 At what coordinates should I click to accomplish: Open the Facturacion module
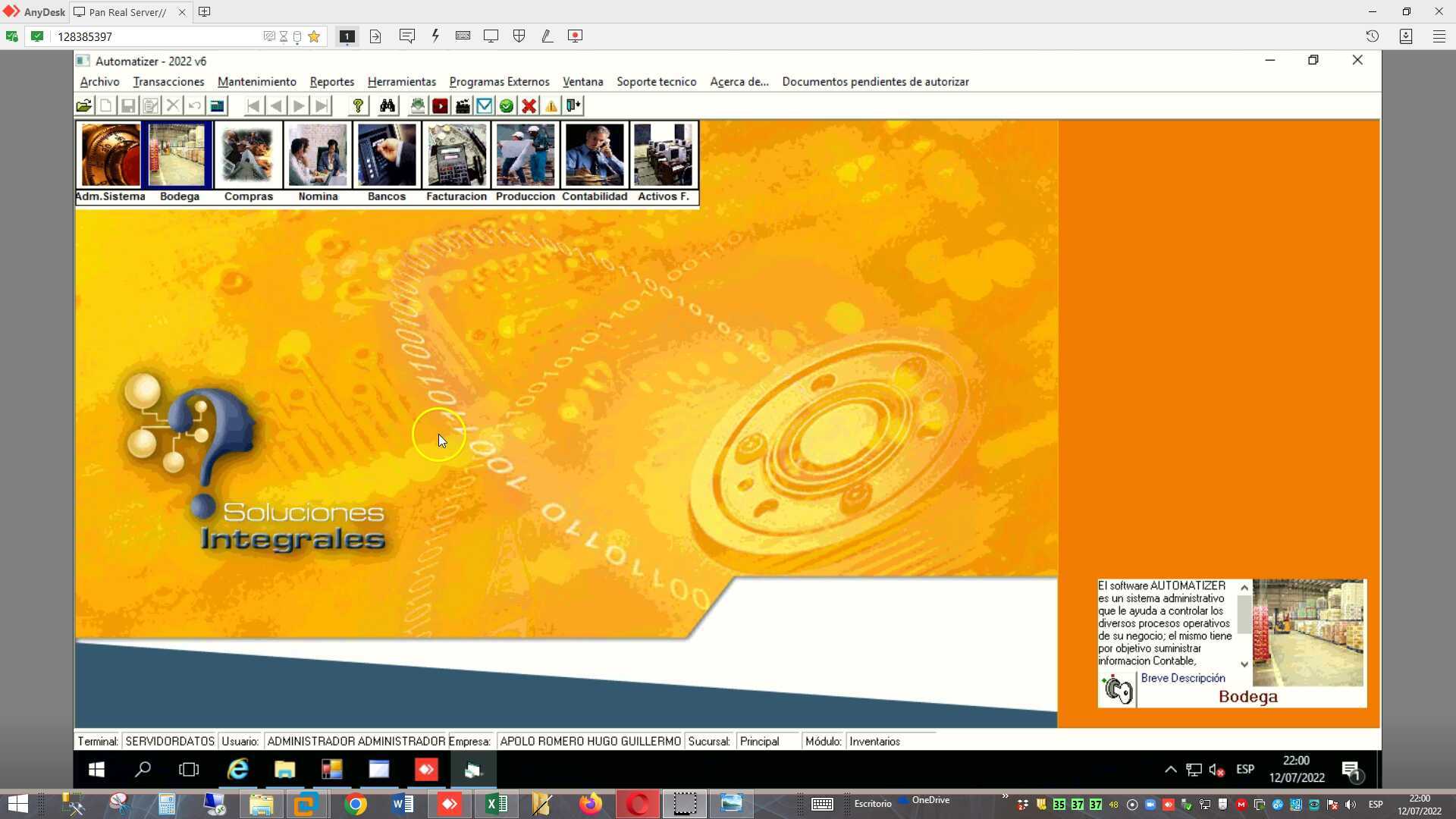pos(457,155)
